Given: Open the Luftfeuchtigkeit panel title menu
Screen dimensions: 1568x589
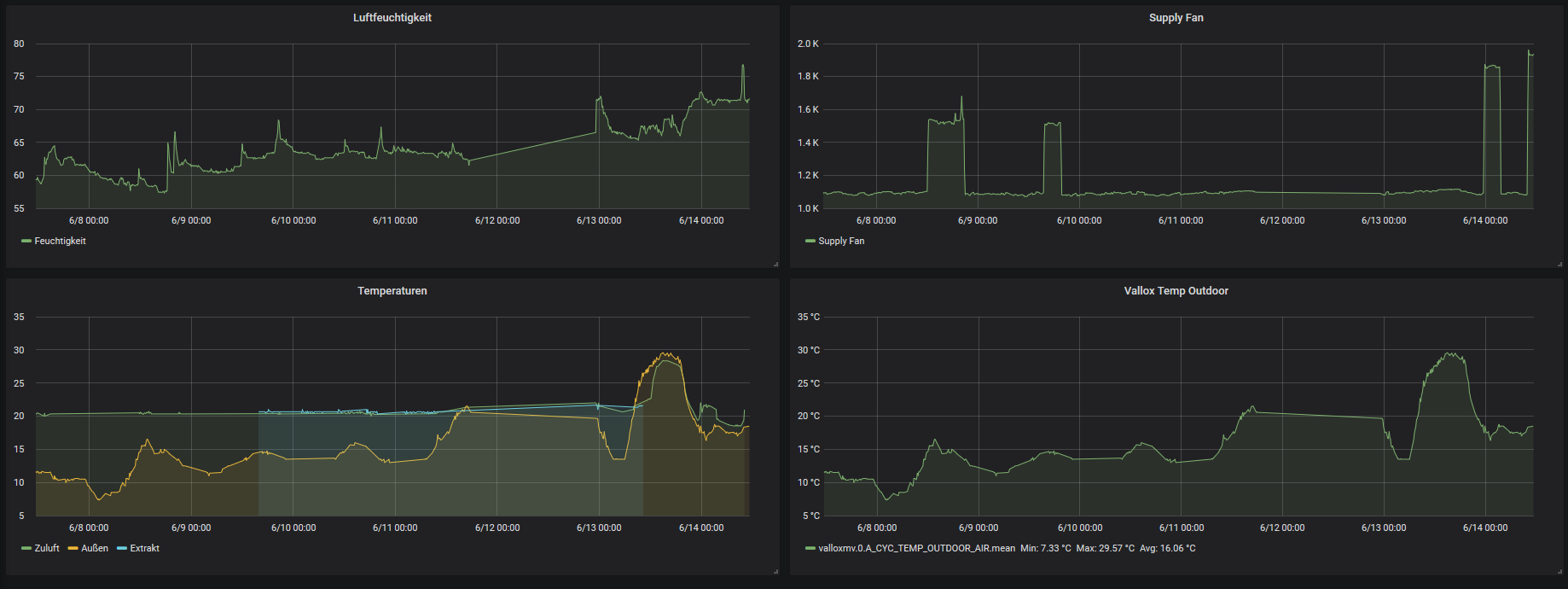Looking at the screenshot, I should click(392, 18).
